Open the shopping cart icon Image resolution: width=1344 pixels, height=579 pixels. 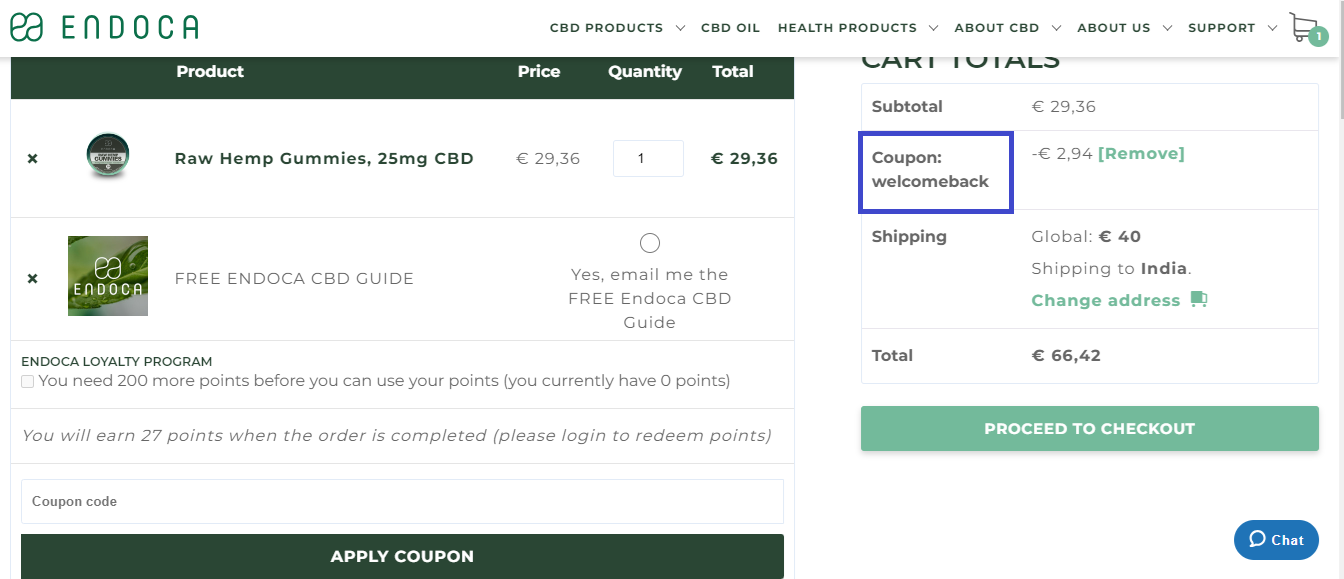tap(1301, 26)
